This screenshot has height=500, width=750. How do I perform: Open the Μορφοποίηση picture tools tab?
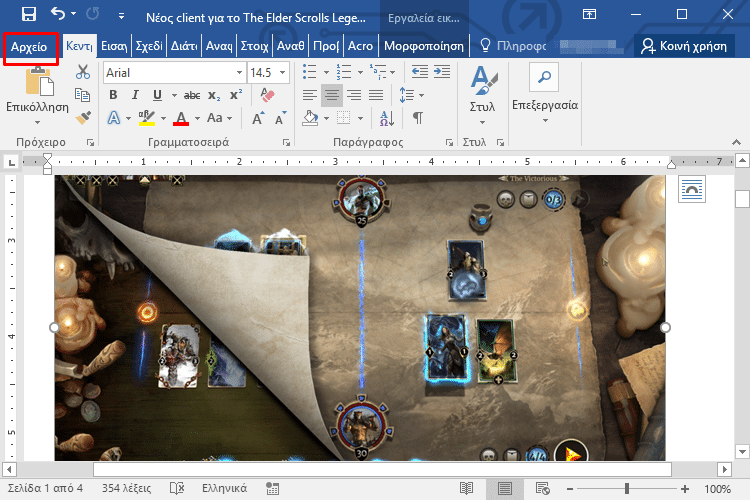coord(424,46)
